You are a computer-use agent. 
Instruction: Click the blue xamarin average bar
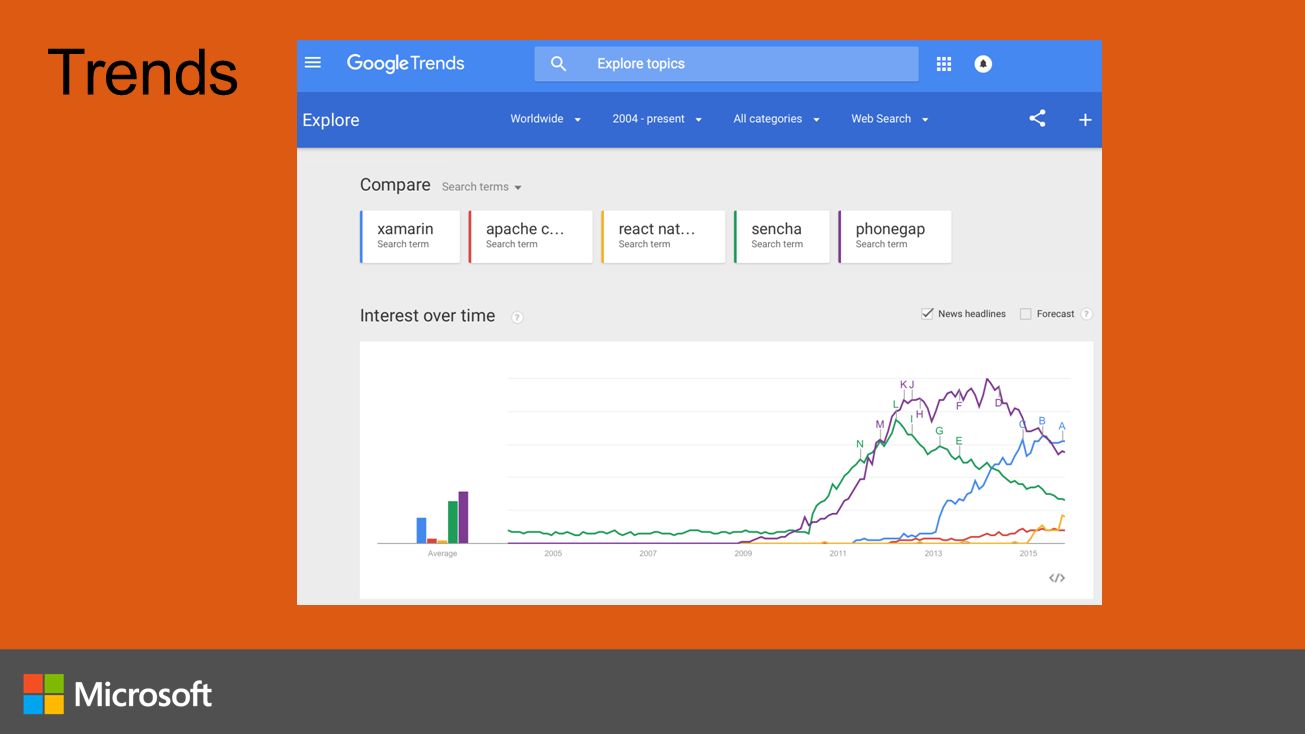[422, 530]
